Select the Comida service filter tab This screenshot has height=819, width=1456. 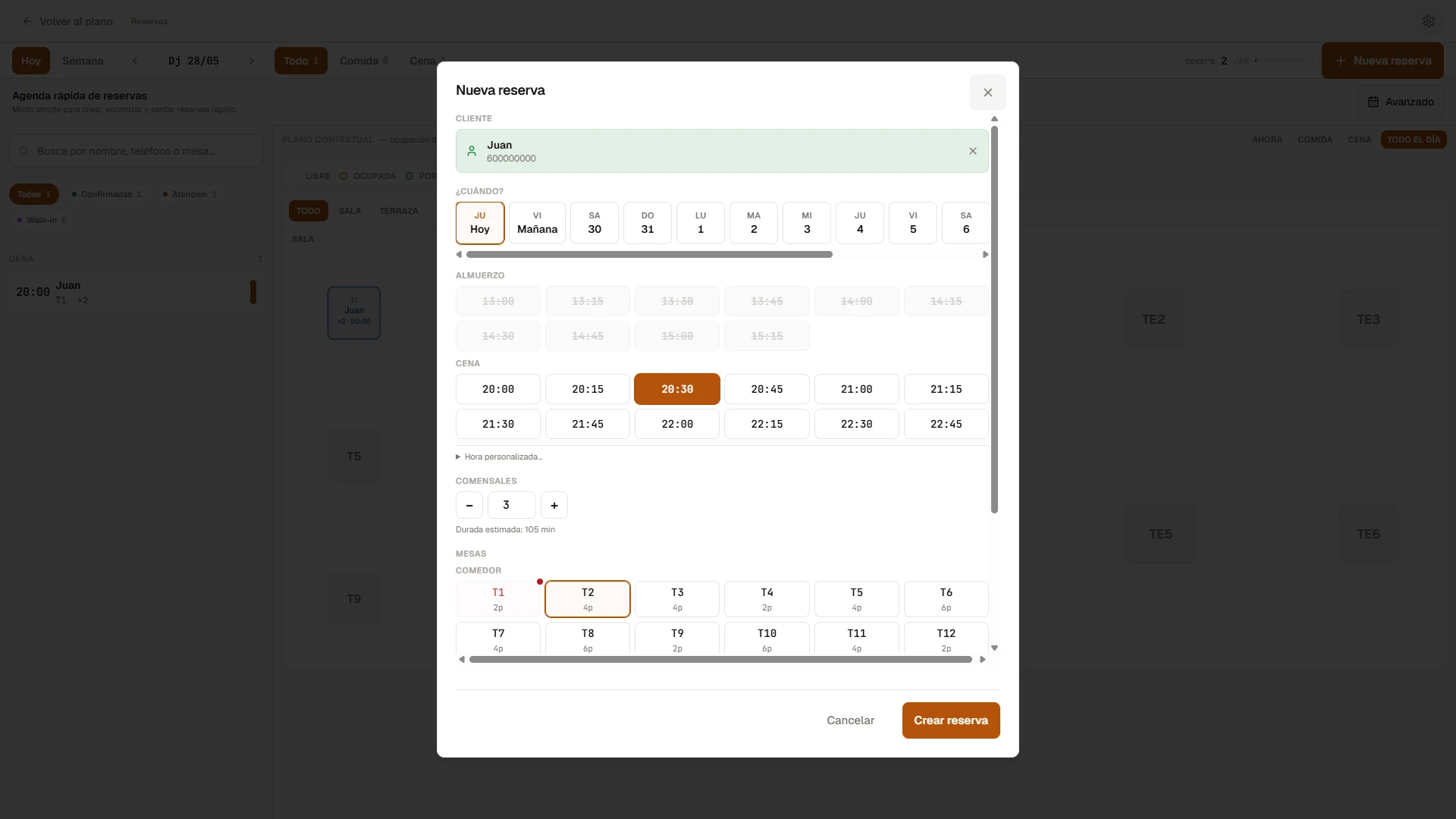point(364,61)
